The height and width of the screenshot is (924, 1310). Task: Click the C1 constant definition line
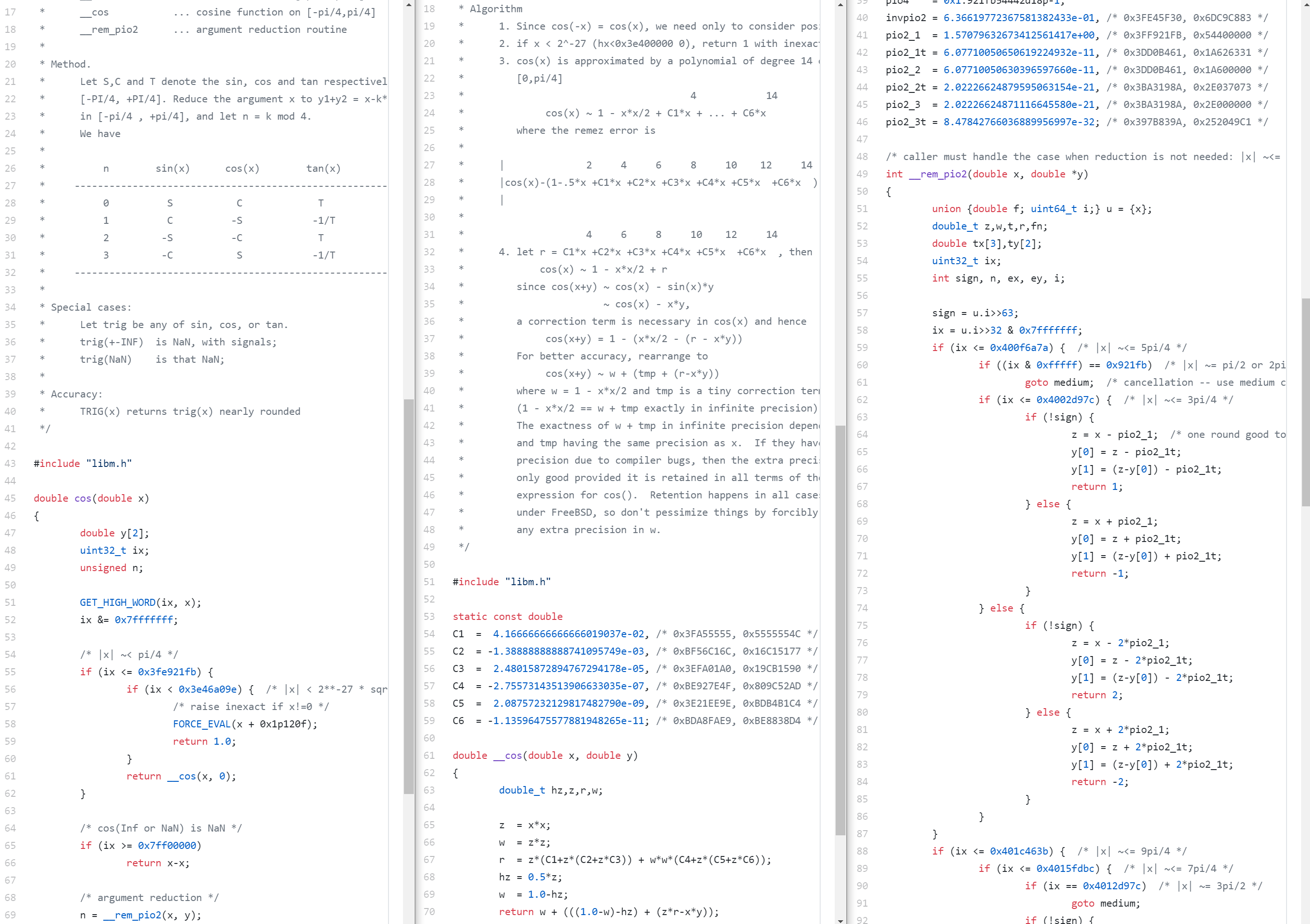click(x=548, y=634)
